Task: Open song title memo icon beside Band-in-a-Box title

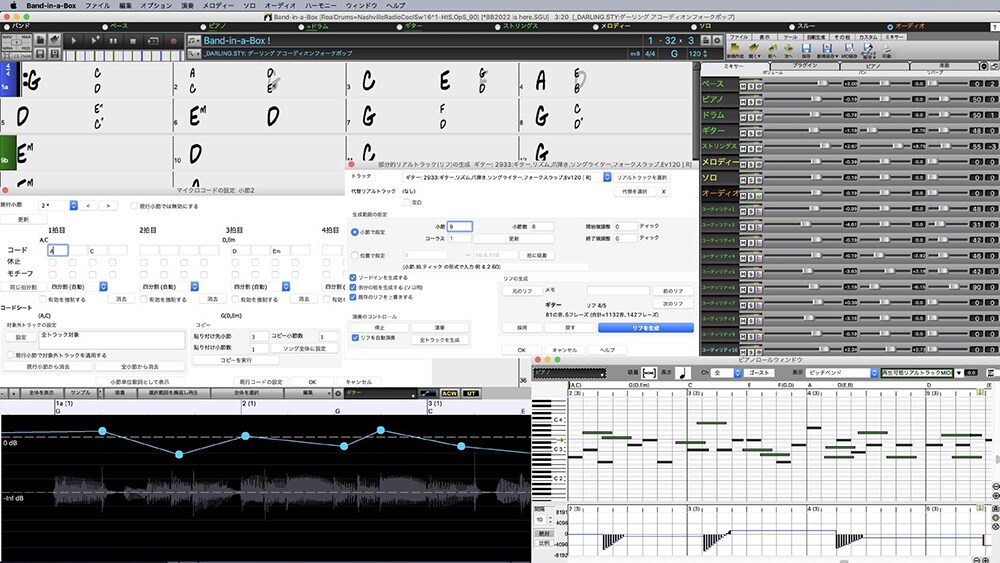Action: point(193,40)
